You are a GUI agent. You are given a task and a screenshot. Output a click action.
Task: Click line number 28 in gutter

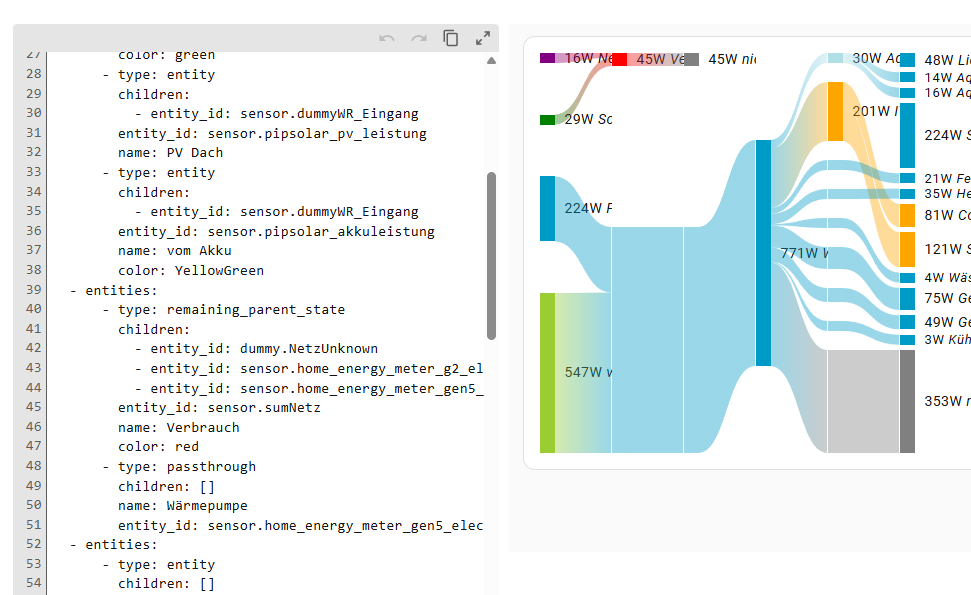[34, 74]
